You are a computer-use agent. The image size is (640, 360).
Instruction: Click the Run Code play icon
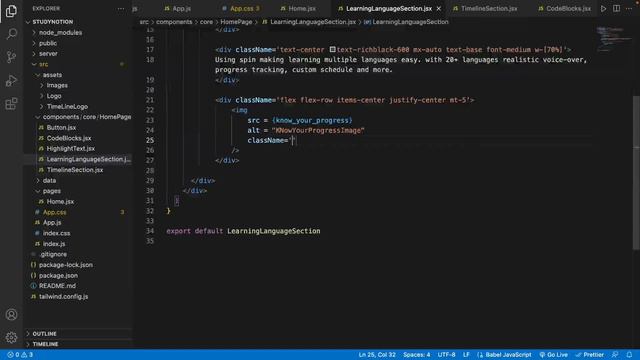point(603,9)
